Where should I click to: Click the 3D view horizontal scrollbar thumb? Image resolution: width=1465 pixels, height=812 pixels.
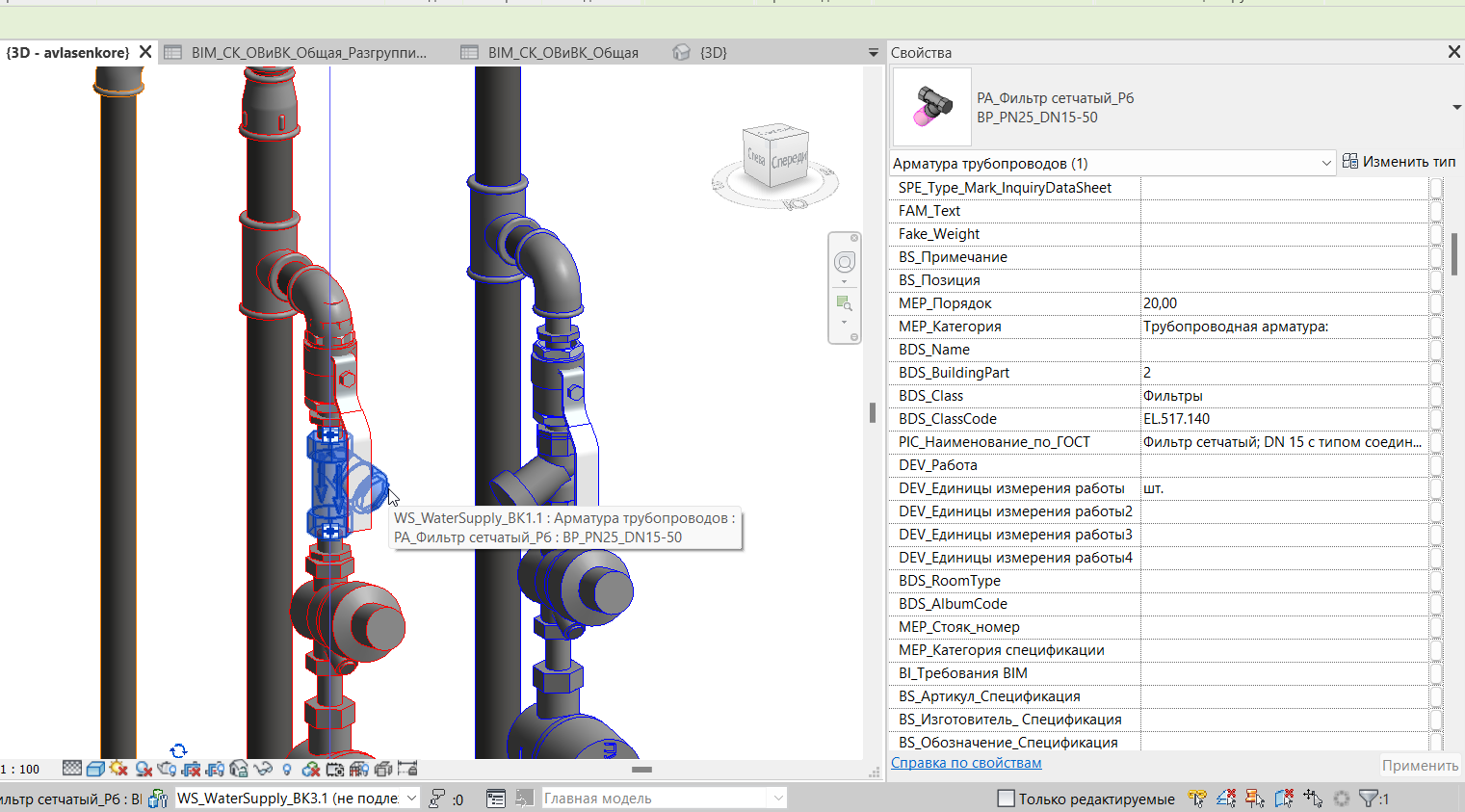click(x=642, y=770)
